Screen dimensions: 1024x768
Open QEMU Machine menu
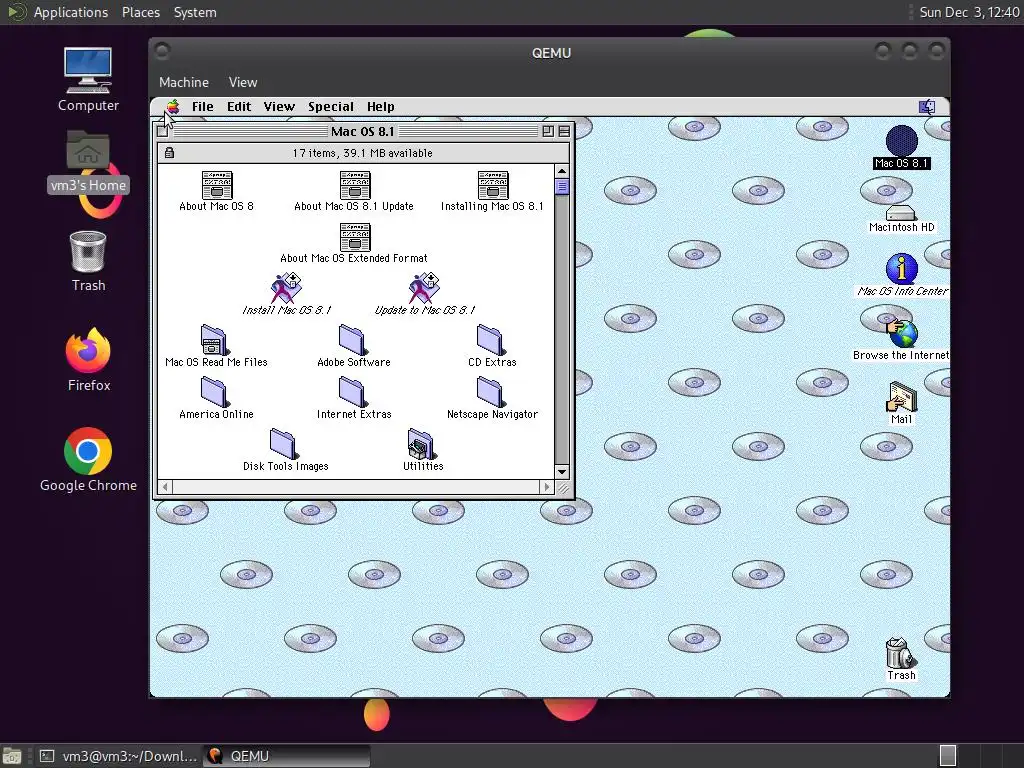click(x=184, y=82)
